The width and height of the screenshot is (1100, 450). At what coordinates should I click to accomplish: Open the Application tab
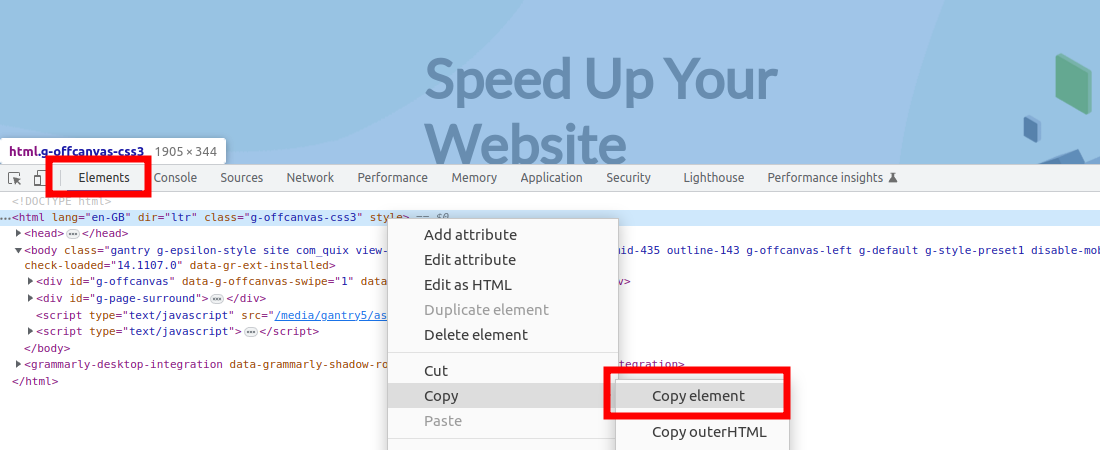(x=551, y=178)
